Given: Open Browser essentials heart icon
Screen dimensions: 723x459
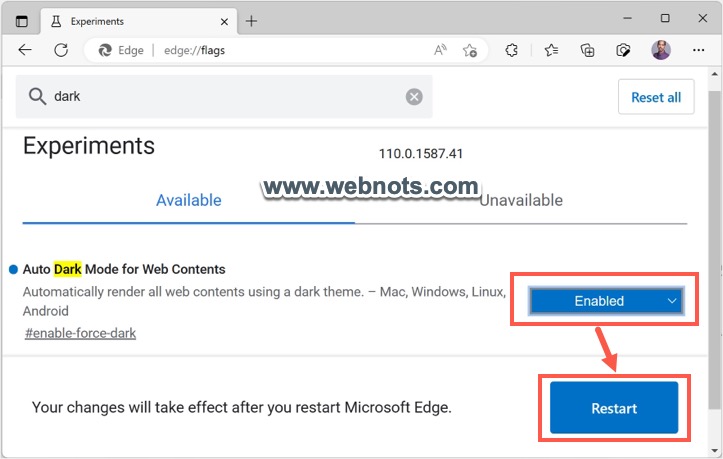Looking at the screenshot, I should 624,50.
